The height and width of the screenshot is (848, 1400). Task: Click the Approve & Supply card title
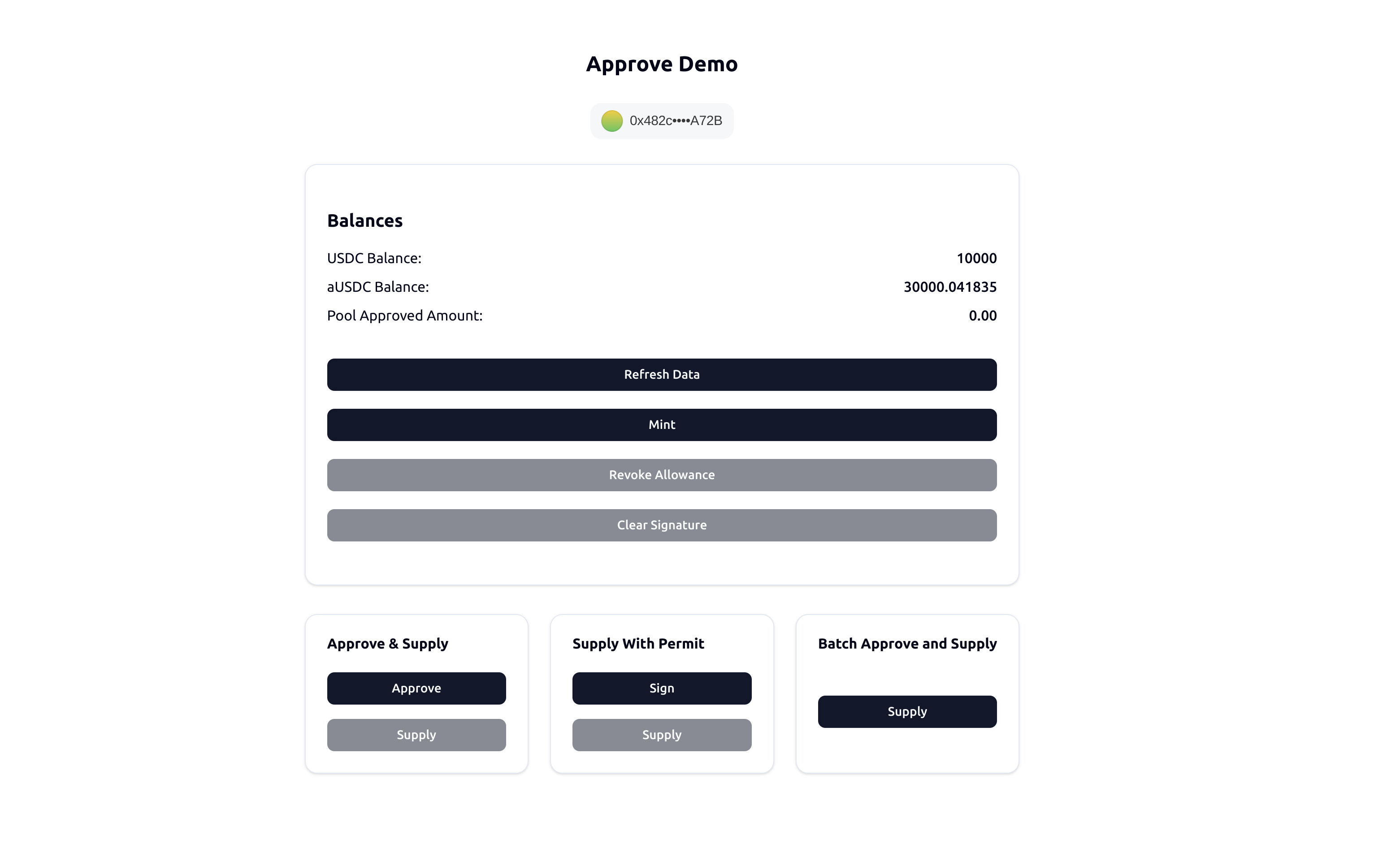387,644
